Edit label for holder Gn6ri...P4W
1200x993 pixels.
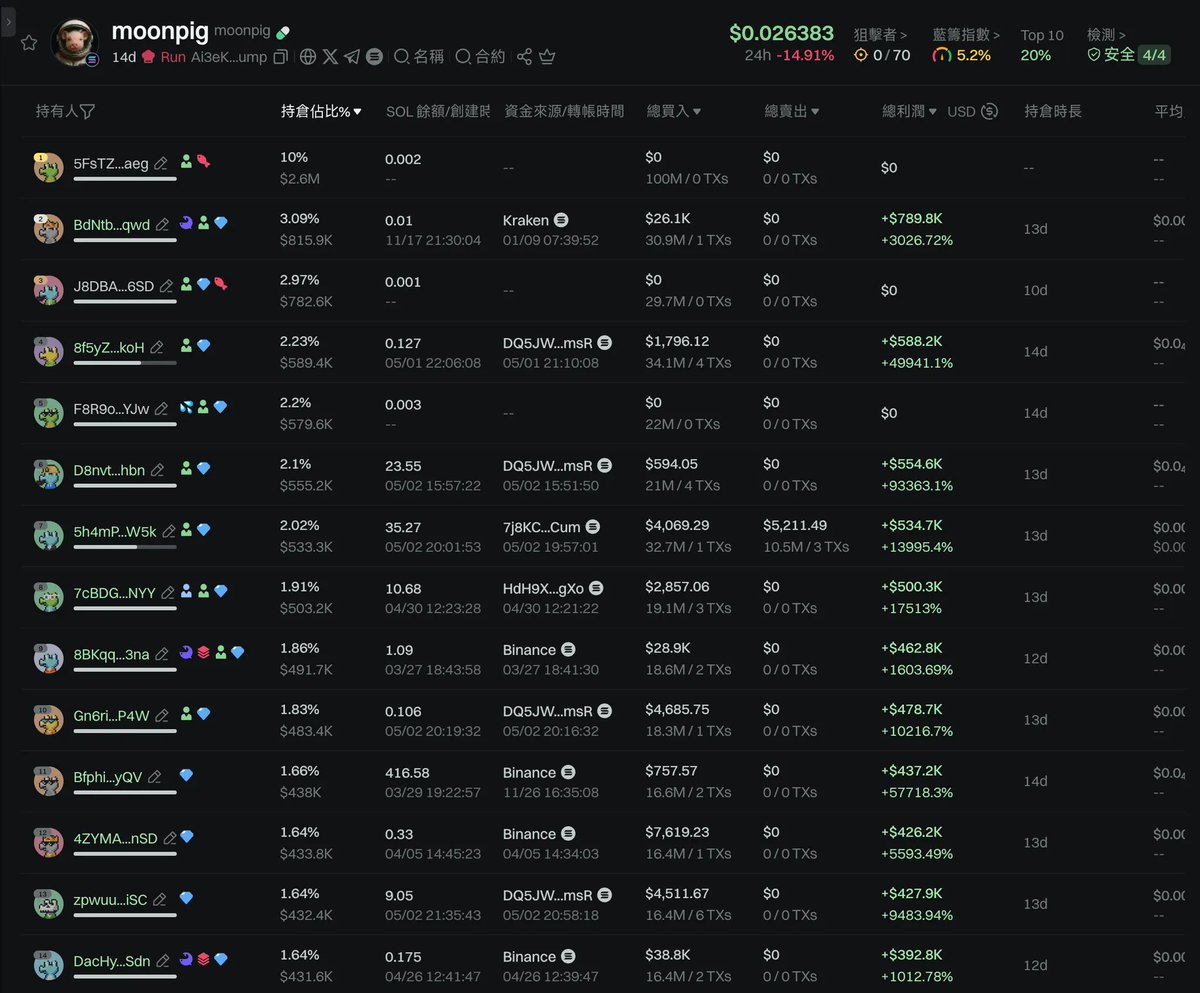coord(162,715)
